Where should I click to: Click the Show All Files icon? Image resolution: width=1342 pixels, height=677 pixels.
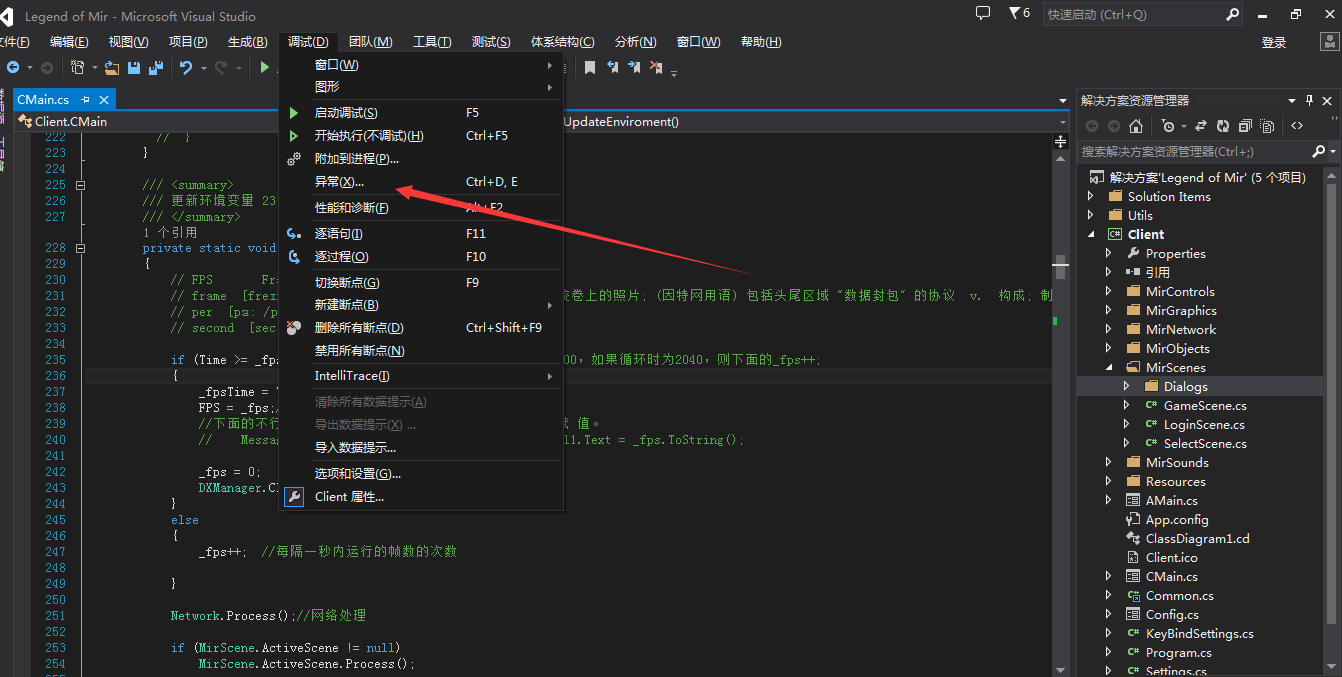(x=1267, y=126)
